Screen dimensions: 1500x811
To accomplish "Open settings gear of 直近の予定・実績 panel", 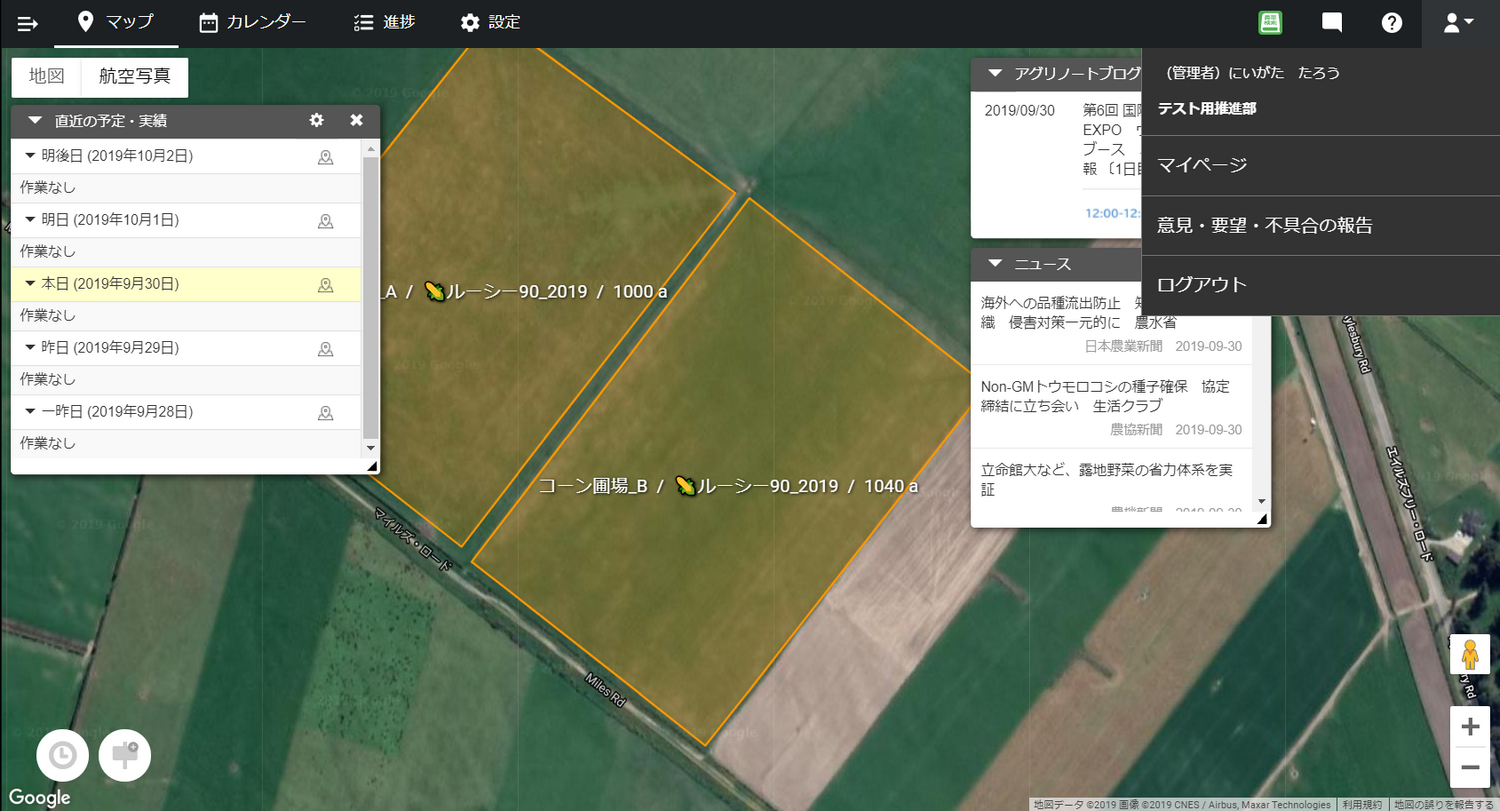I will coord(316,121).
